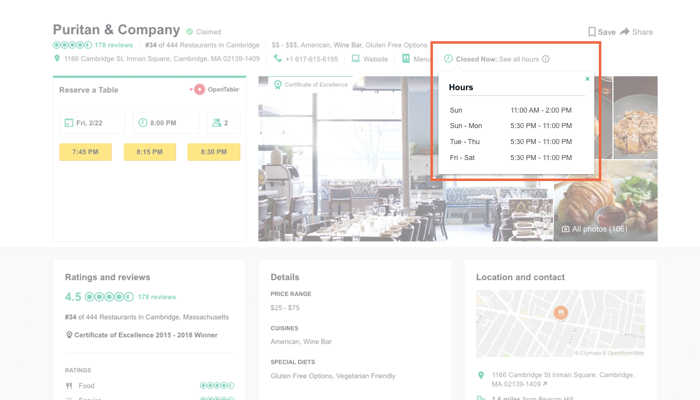Reserve the 8:30 PM time slot
Image resolution: width=700 pixels, height=400 pixels.
(214, 152)
